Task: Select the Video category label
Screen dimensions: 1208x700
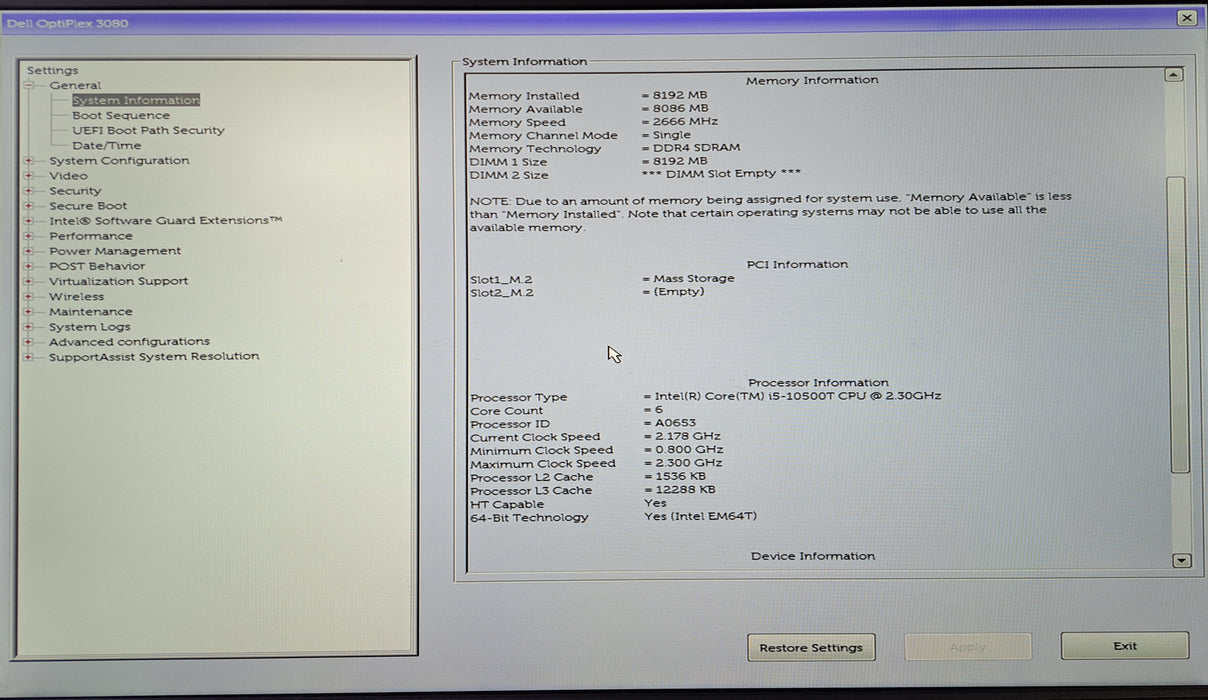Action: pos(68,176)
